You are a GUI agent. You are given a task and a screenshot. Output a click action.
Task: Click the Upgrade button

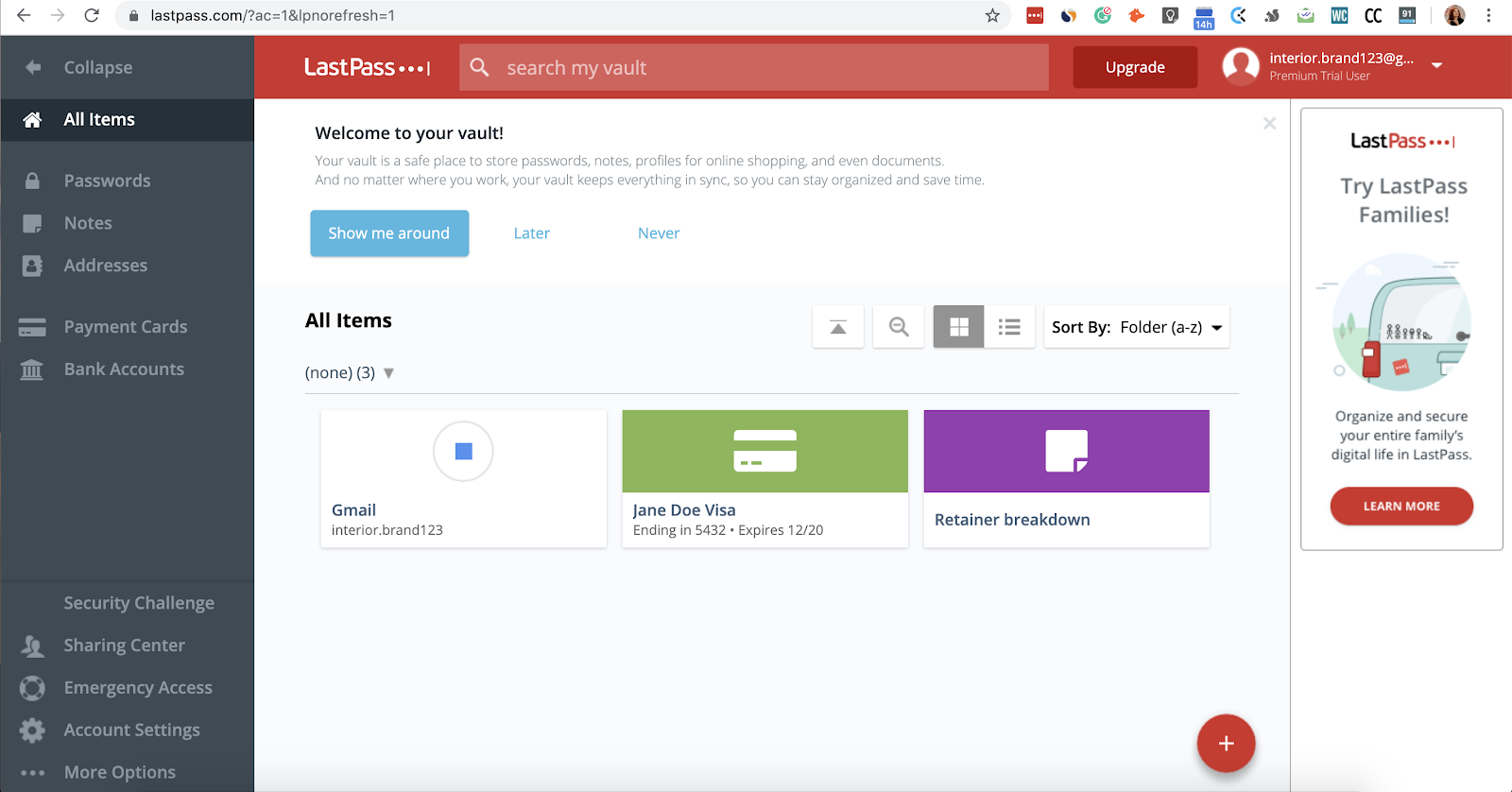click(1135, 67)
